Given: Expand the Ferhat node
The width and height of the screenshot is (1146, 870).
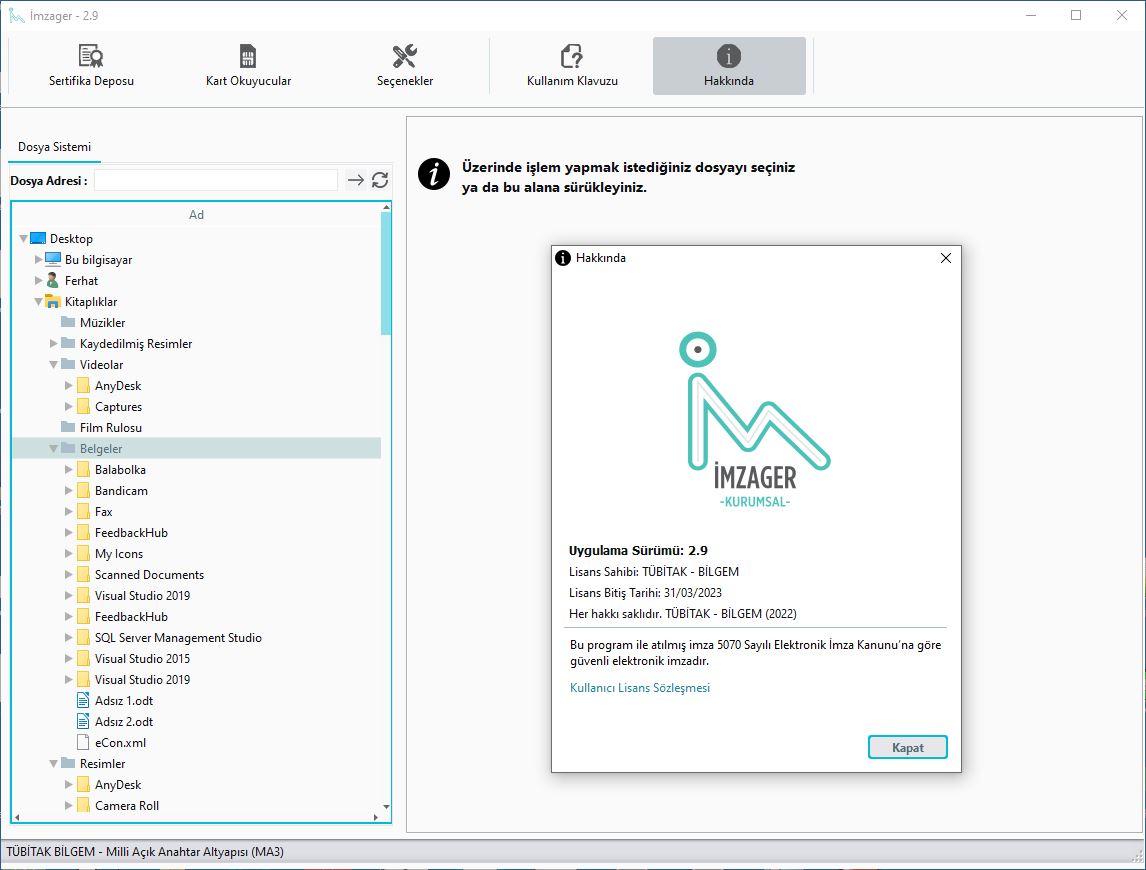Looking at the screenshot, I should [x=39, y=281].
